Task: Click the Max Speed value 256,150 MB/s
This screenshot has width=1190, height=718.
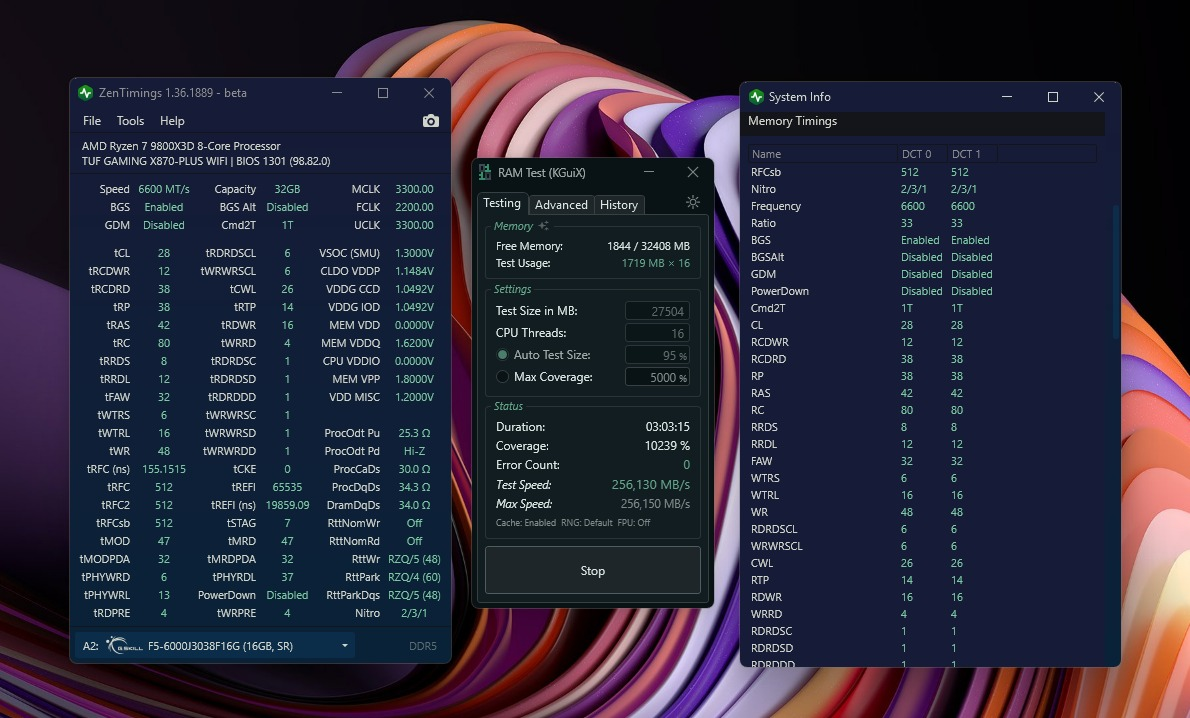Action: (x=655, y=504)
